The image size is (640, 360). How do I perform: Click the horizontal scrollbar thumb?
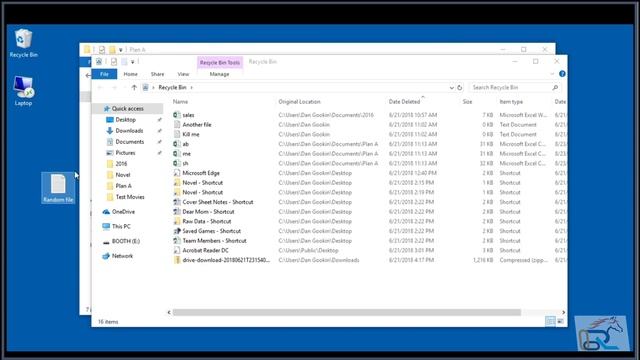(347, 312)
